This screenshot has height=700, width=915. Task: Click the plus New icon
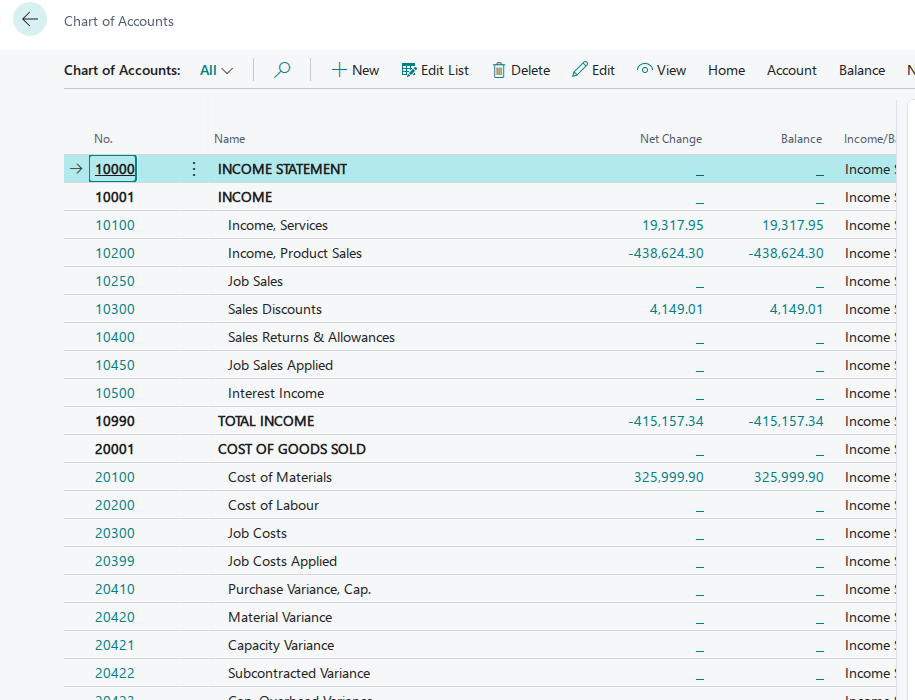click(x=339, y=70)
